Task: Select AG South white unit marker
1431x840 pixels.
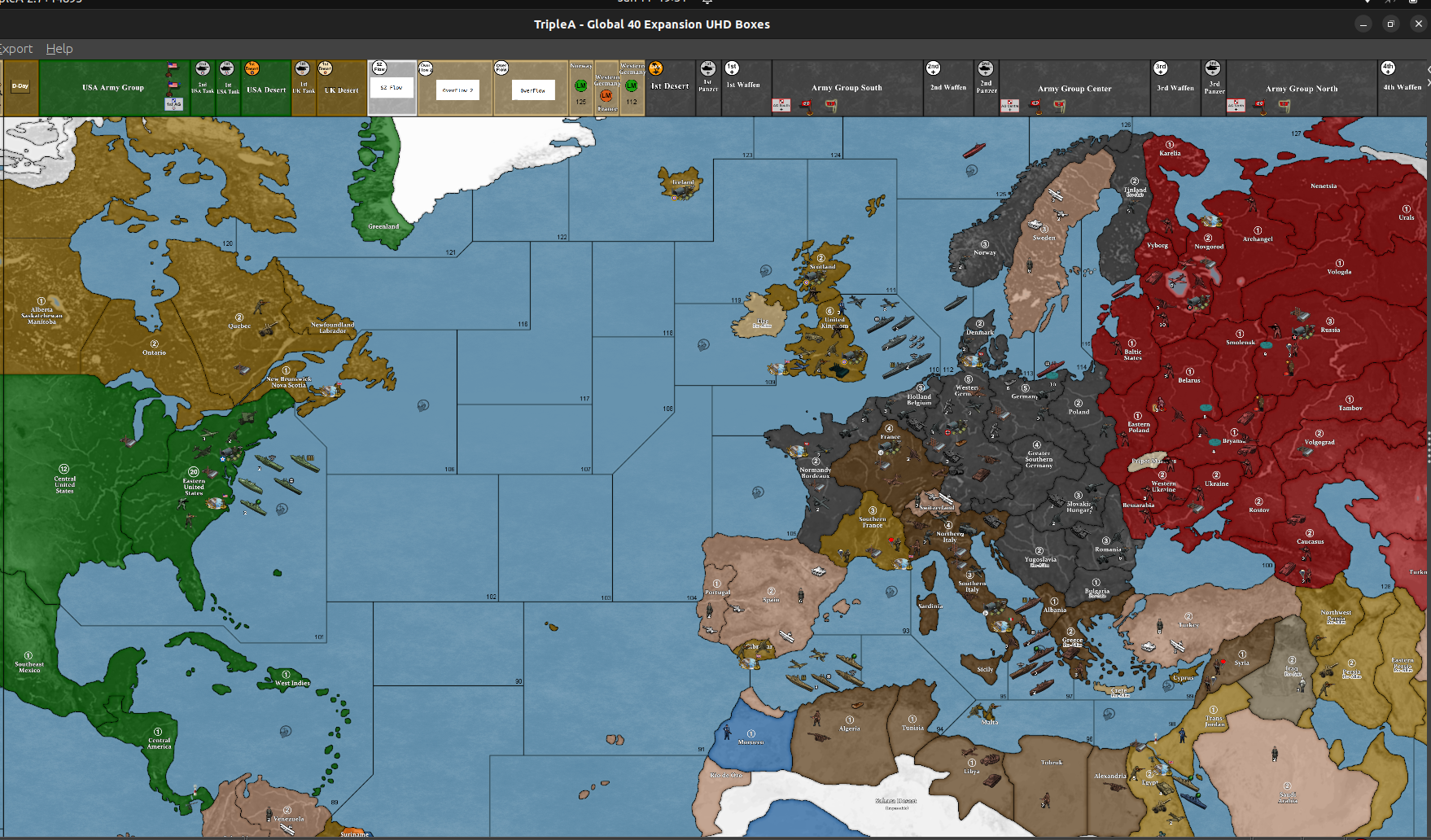Action: (x=781, y=105)
